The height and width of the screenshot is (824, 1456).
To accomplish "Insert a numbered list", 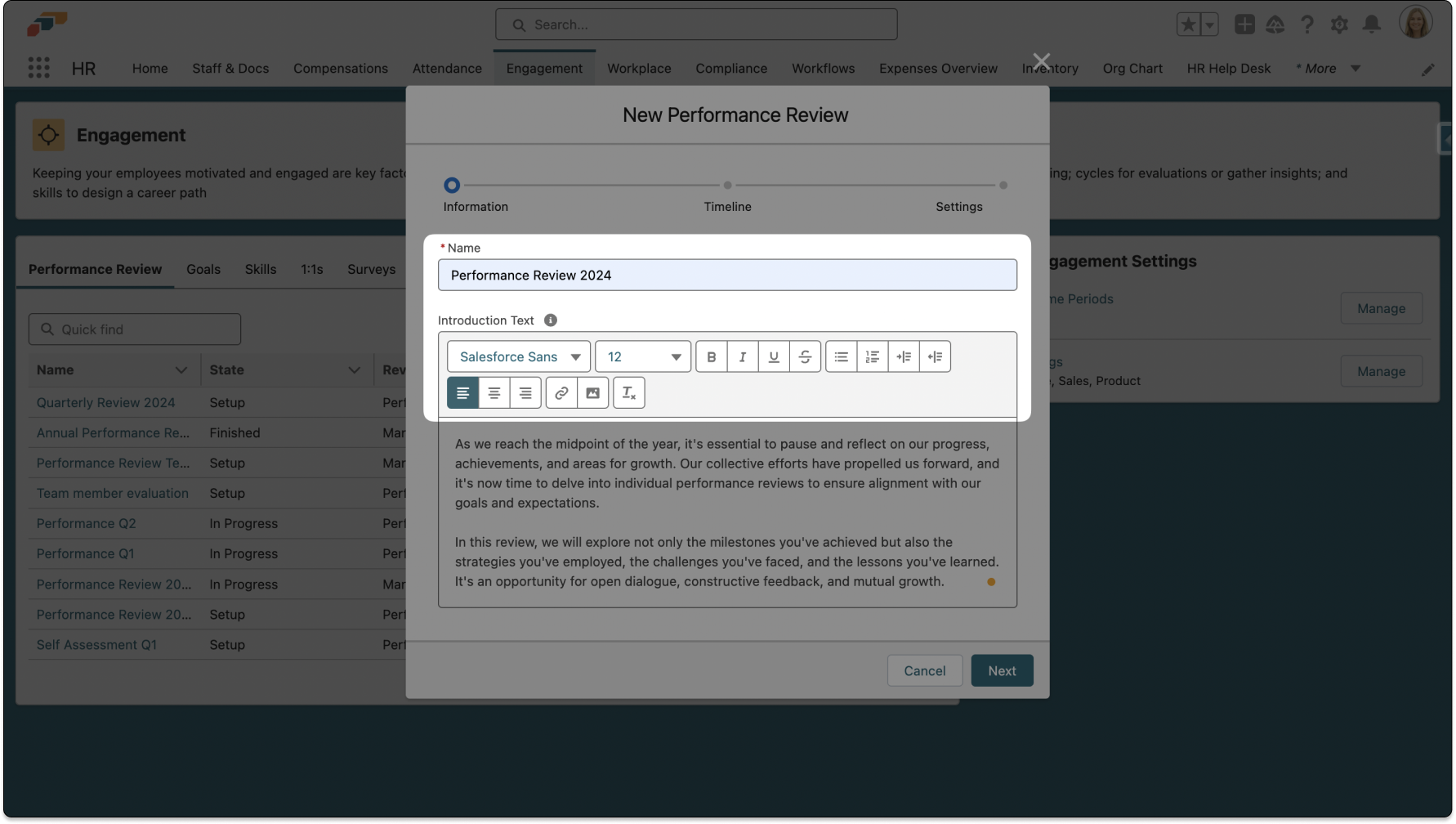I will (x=872, y=356).
